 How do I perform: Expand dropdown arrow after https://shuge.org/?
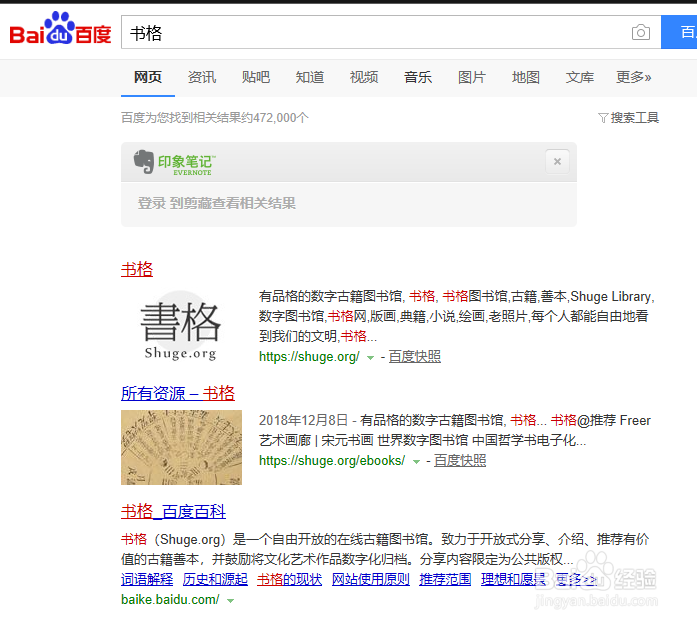click(x=370, y=357)
